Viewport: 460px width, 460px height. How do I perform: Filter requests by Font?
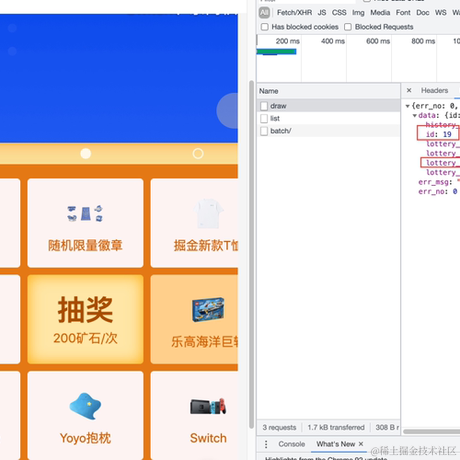click(403, 13)
